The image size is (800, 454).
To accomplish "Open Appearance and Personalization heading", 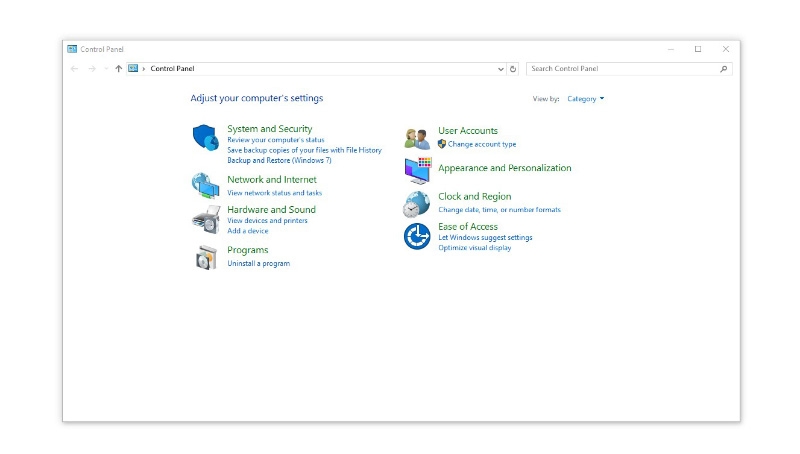I will (x=505, y=168).
